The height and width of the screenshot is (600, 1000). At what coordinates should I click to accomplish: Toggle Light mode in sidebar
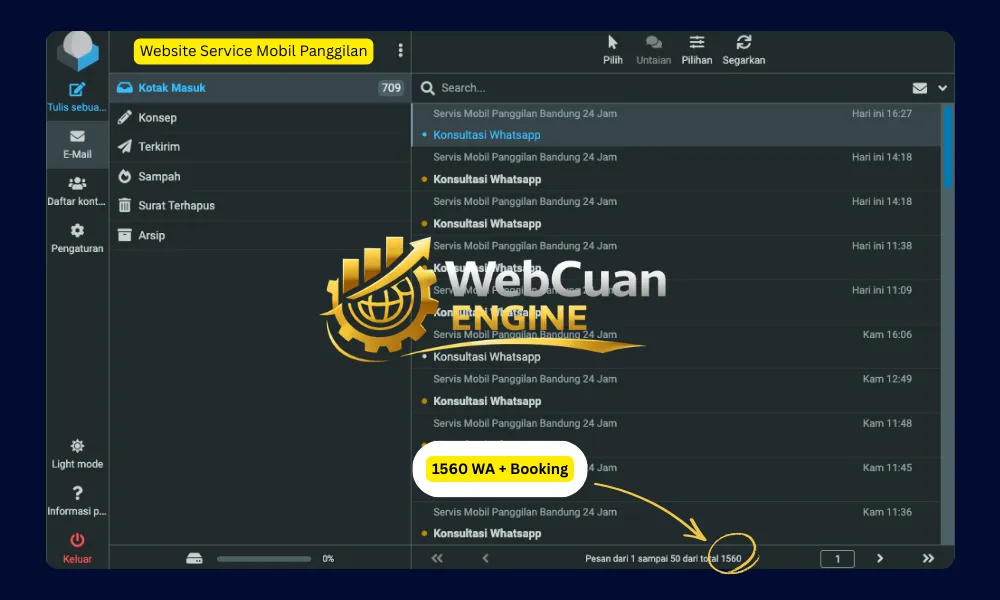[77, 447]
